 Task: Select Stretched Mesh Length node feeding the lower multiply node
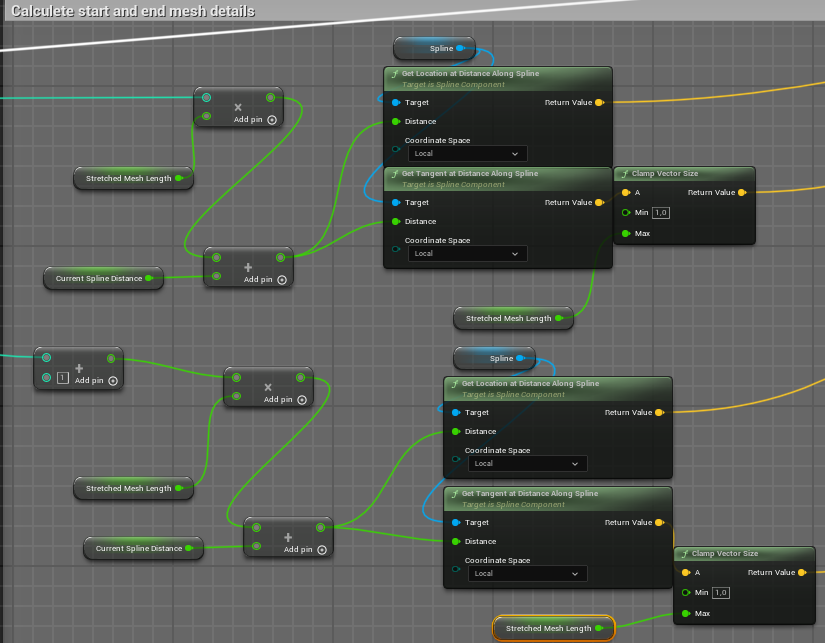tap(133, 488)
